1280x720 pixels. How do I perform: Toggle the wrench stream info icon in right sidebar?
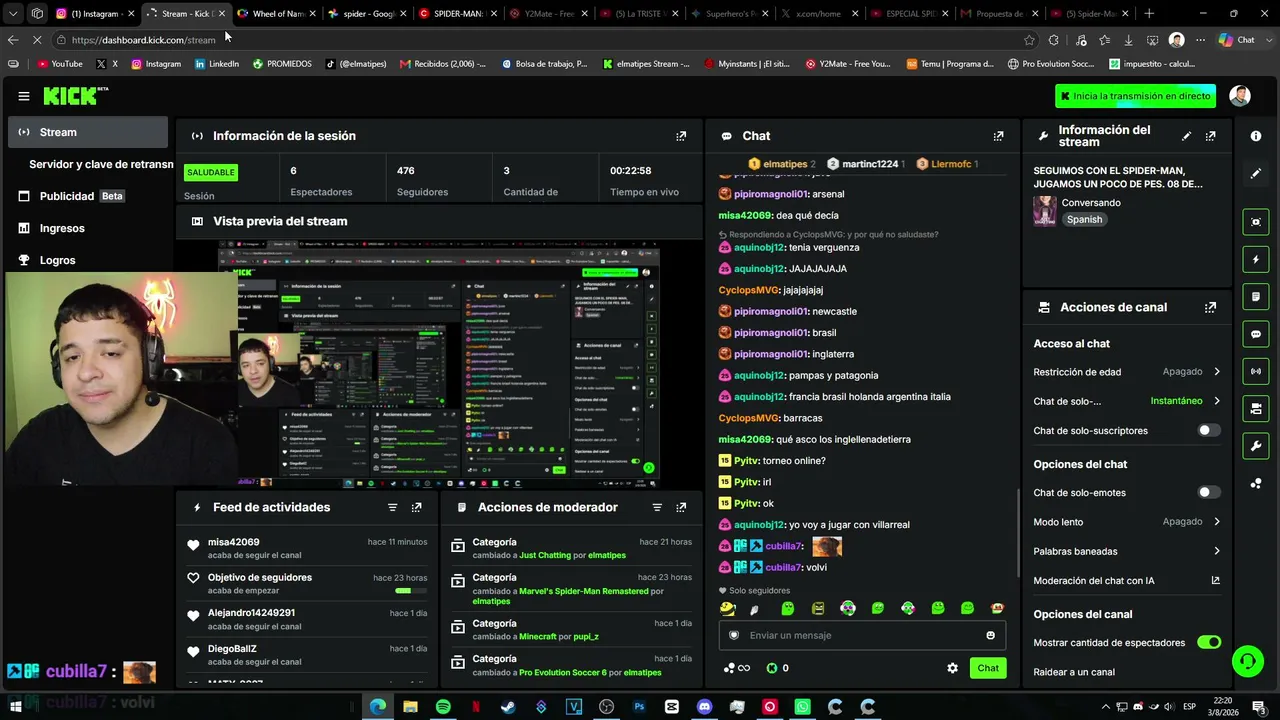point(1256,445)
